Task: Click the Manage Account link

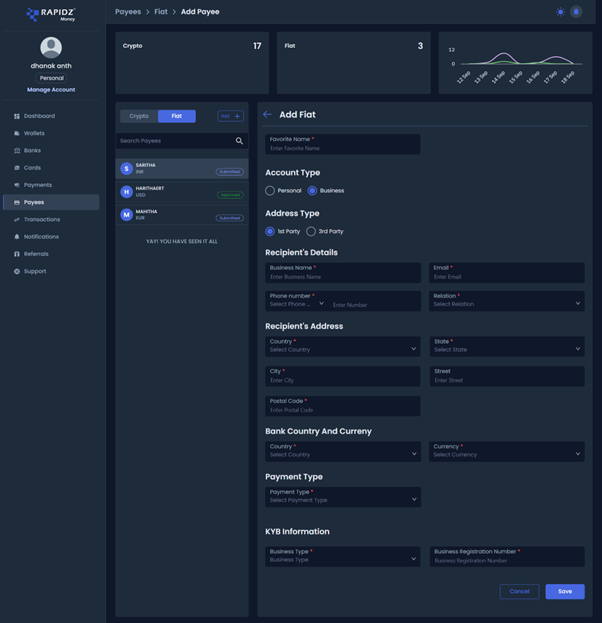Action: pos(51,90)
